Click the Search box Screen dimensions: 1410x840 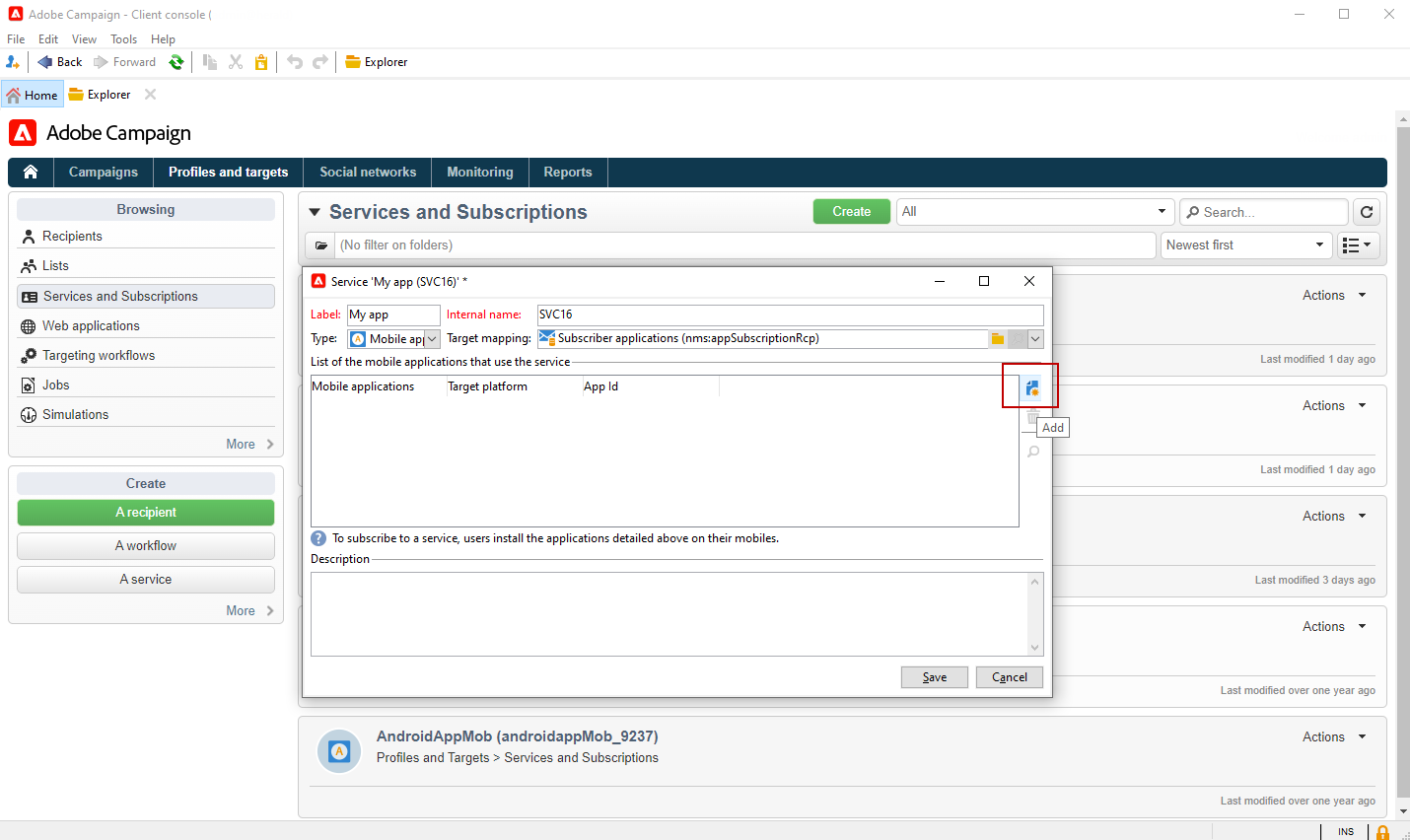[x=1264, y=212]
